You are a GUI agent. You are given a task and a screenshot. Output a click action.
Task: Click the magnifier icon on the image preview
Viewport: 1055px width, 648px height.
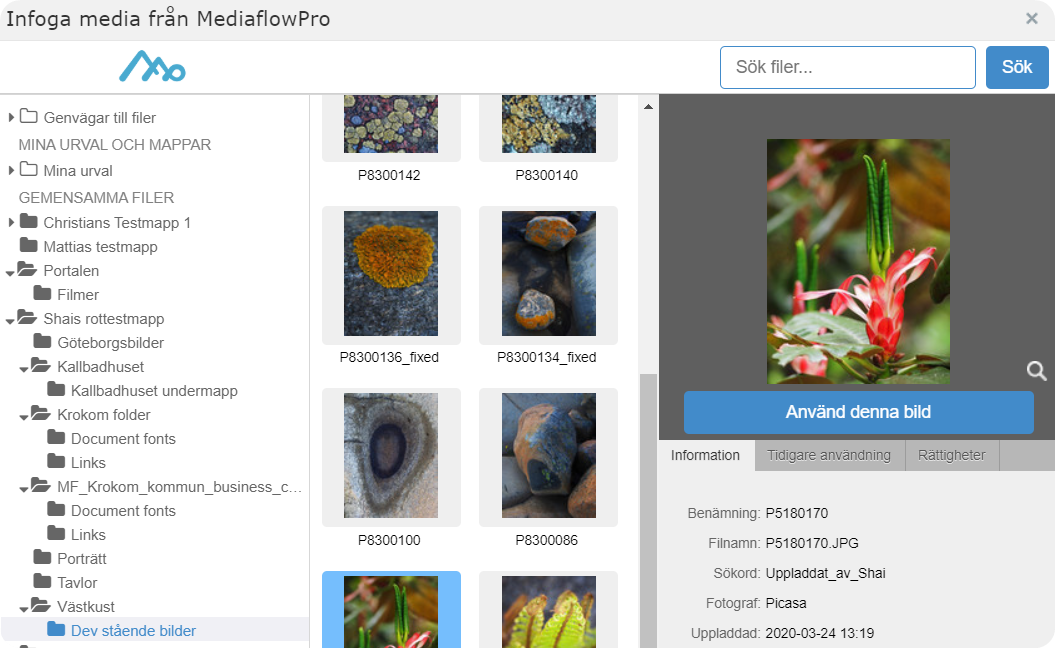coord(1036,371)
